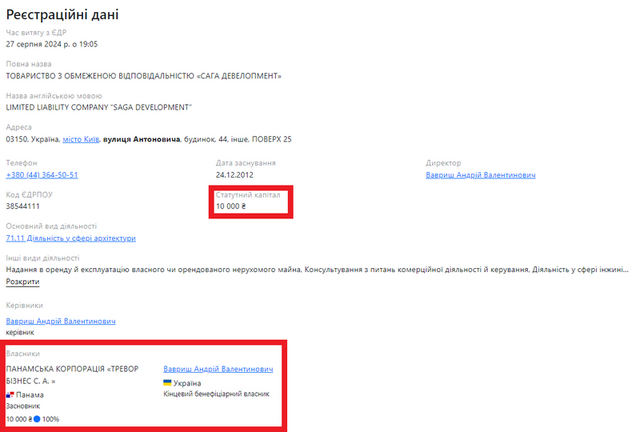Viewport: 640px width, 432px height.
Task: Click the blue 100% share circle icon
Action: (37, 419)
